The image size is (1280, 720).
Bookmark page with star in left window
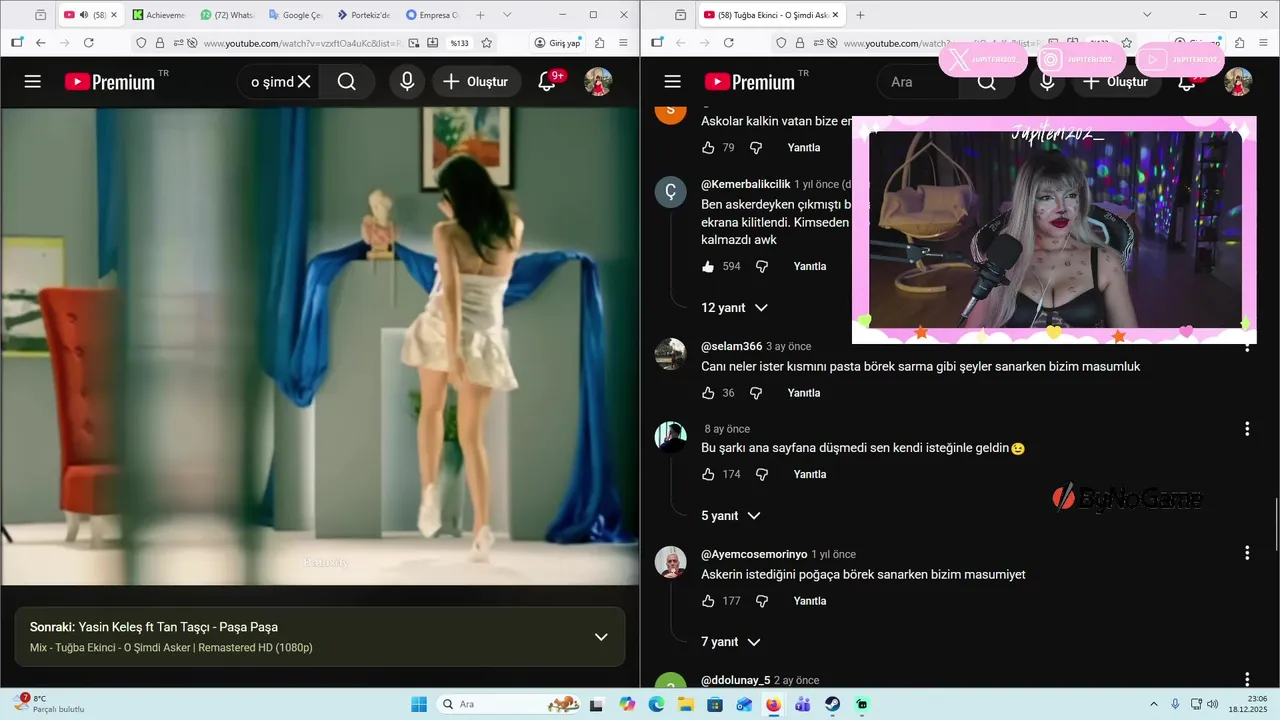tap(487, 43)
